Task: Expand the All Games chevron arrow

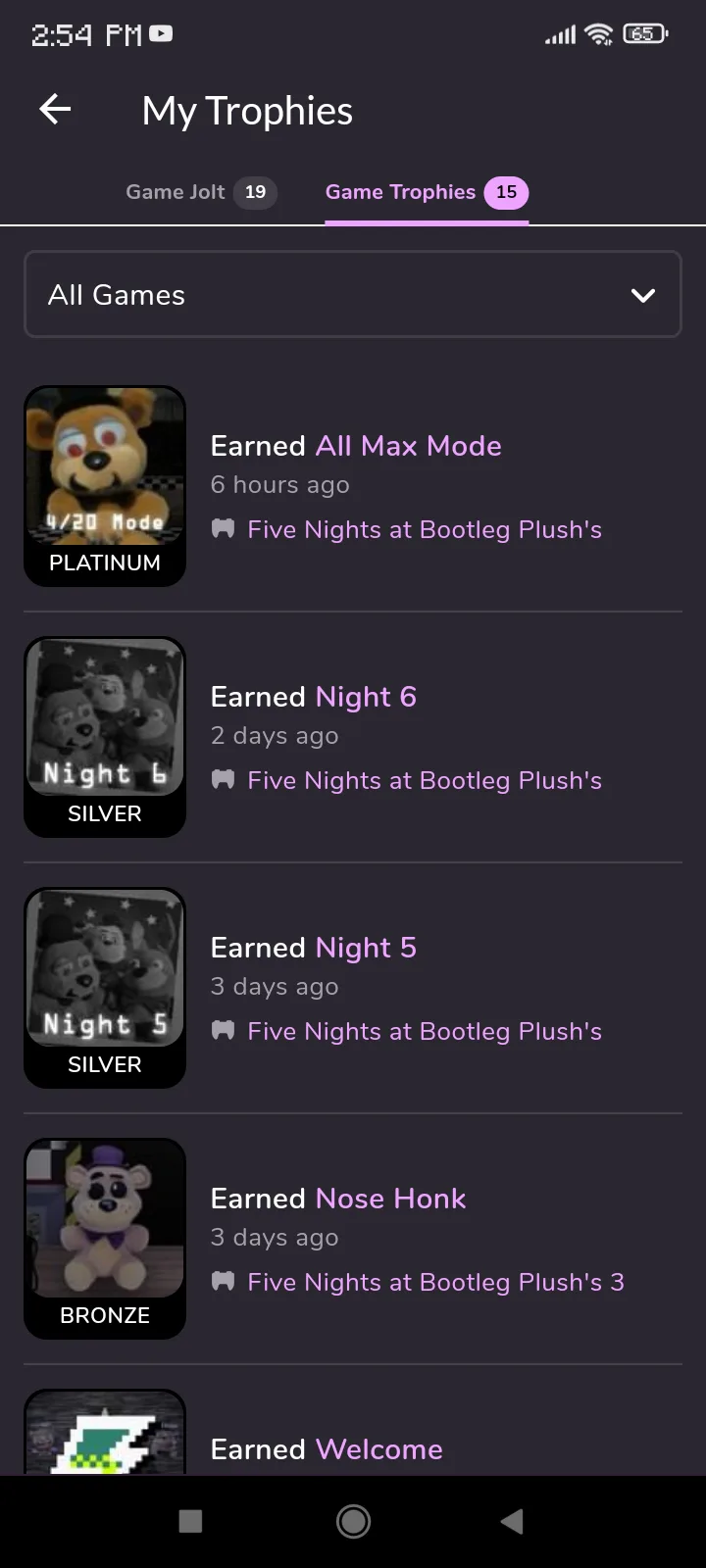Action: [643, 295]
